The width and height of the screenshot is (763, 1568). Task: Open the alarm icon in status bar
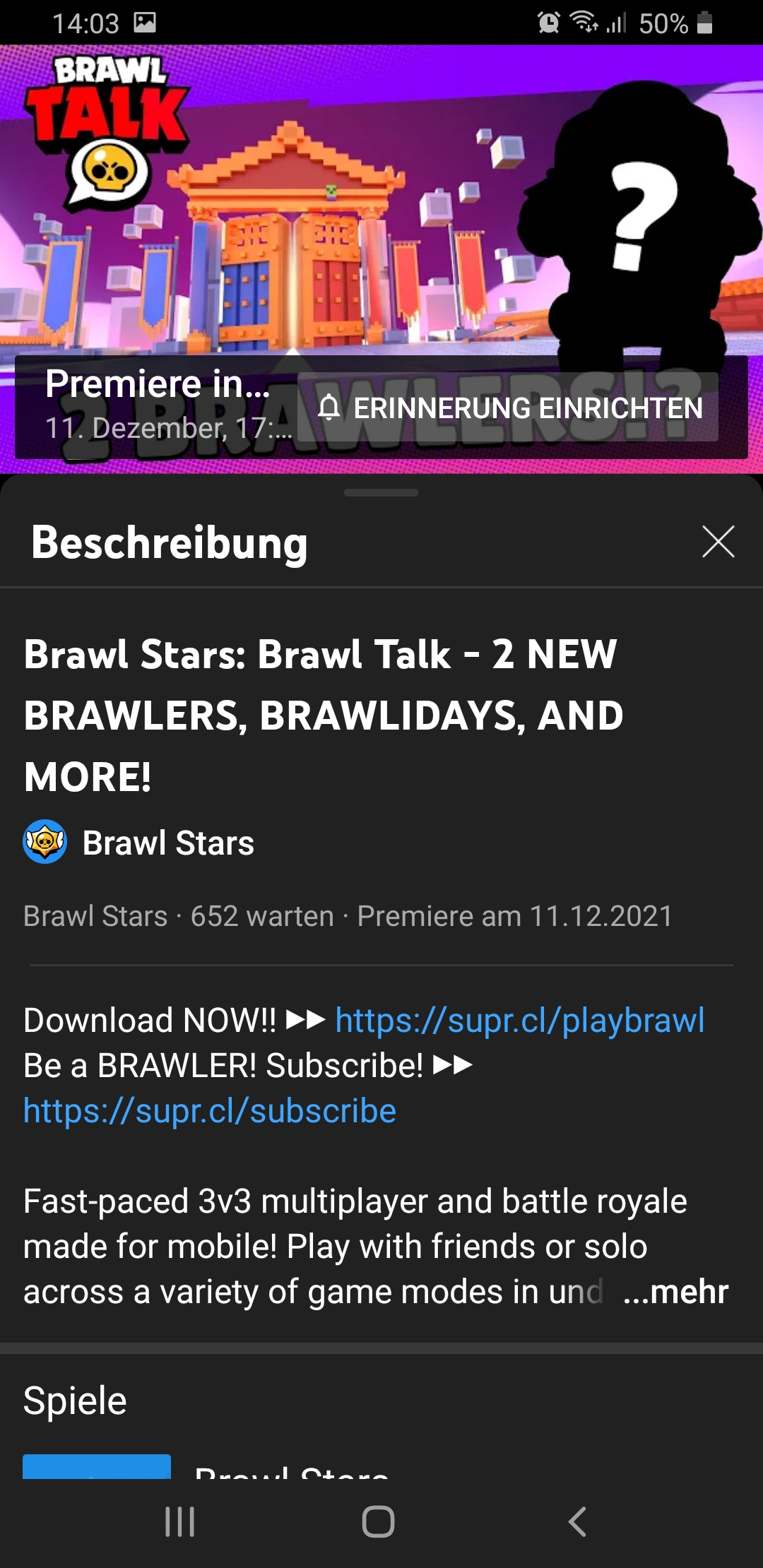pyautogui.click(x=549, y=23)
